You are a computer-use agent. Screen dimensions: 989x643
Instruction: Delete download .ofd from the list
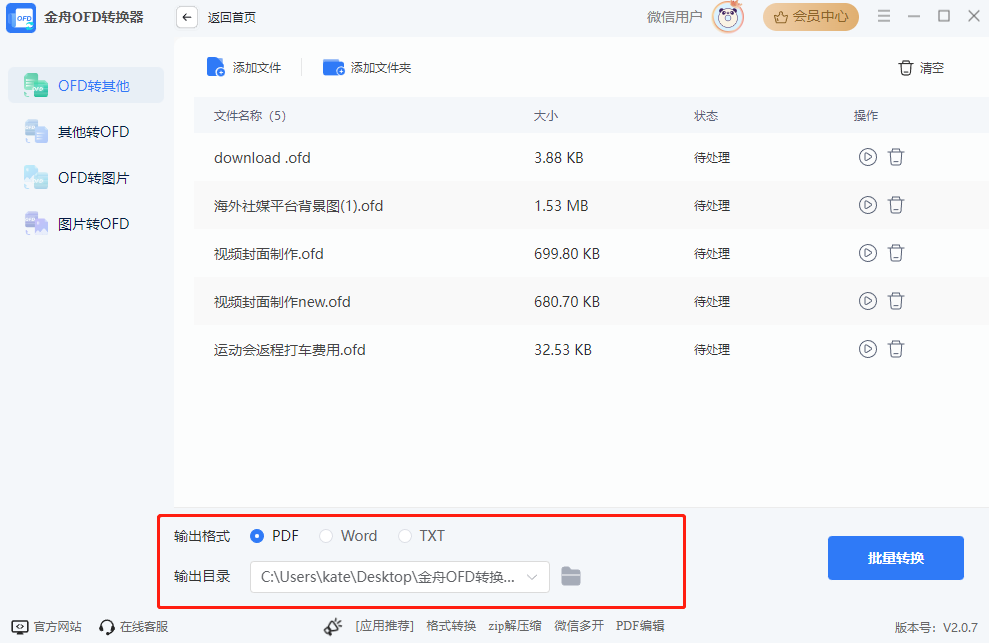pyautogui.click(x=896, y=157)
